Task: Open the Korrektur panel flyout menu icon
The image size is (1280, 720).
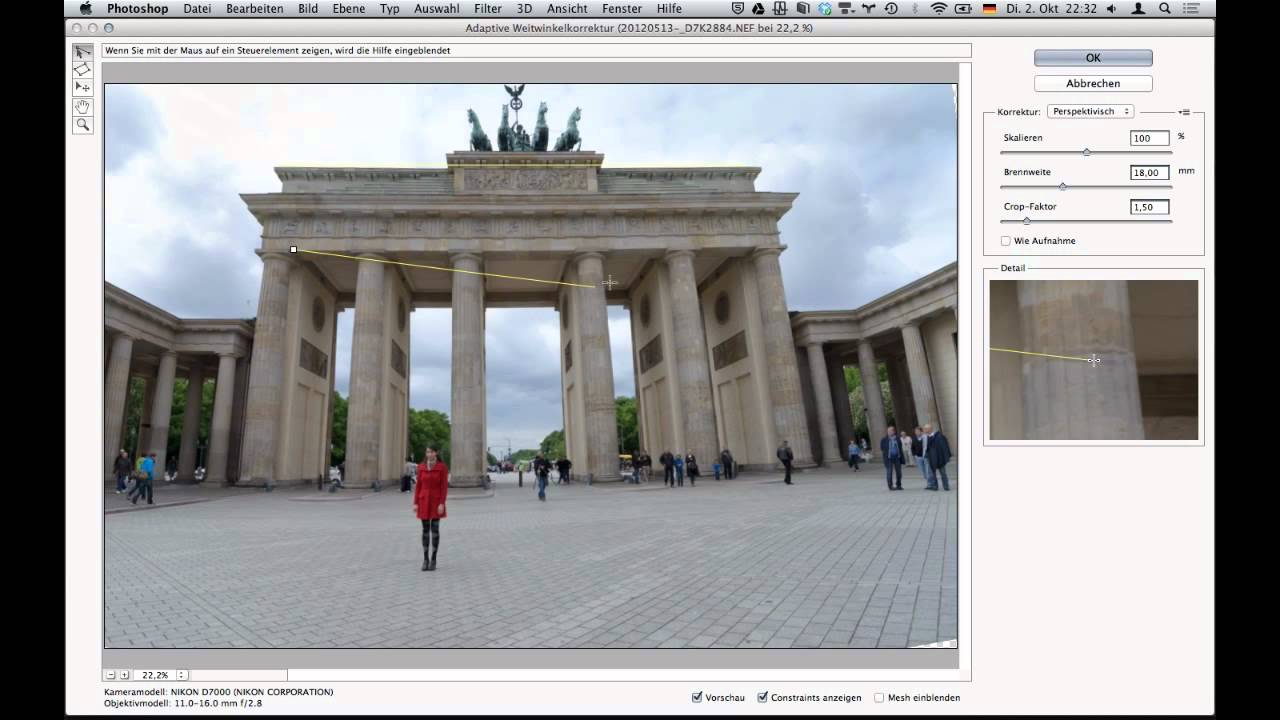Action: pos(1184,112)
